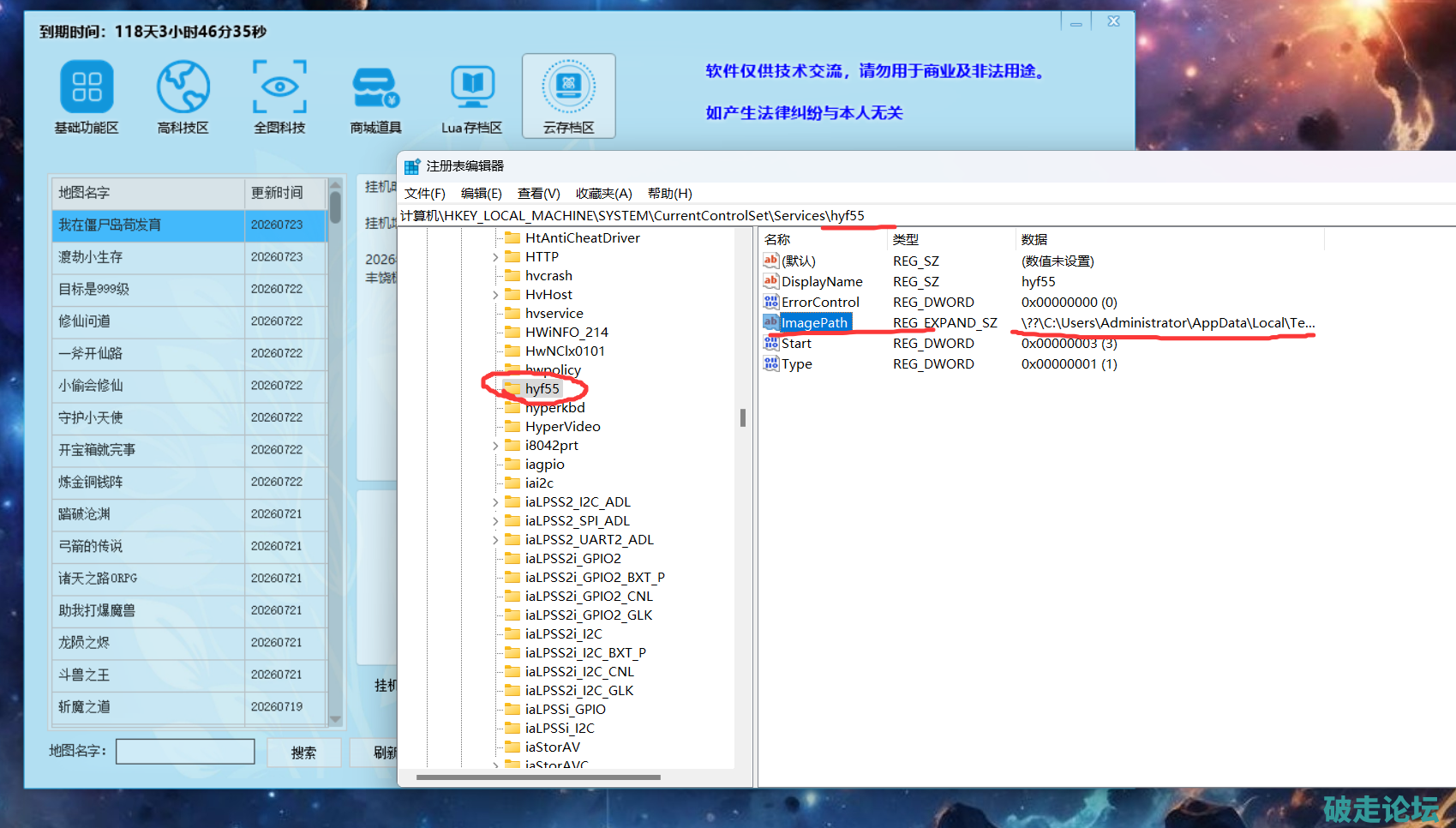Expand the i8042prt registry key
Screen dimensions: 1456x828
pos(495,446)
